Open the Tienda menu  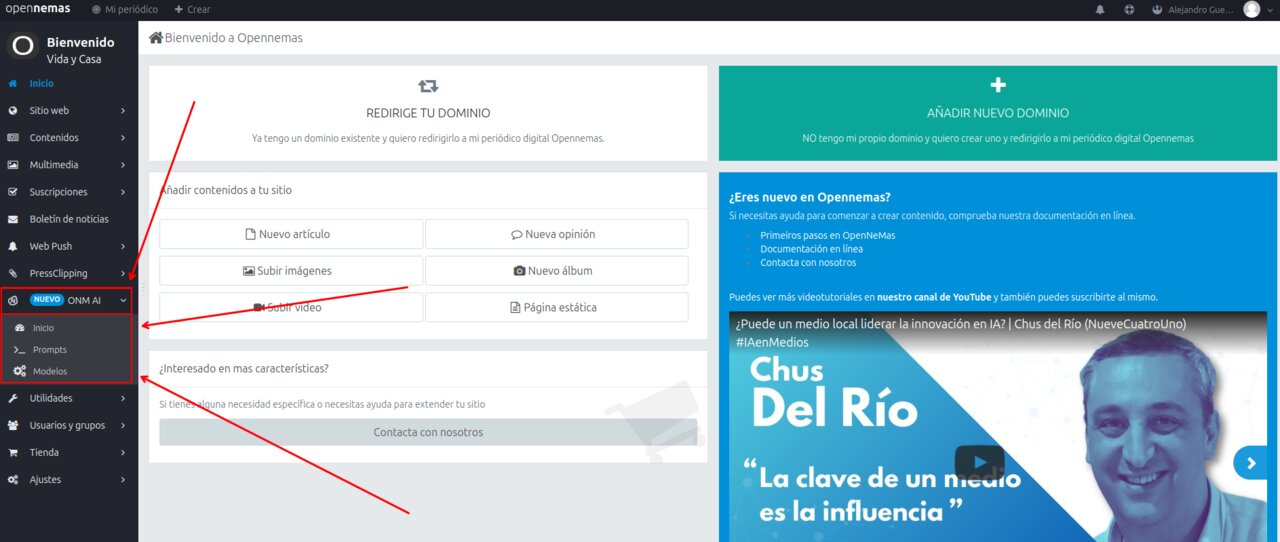(x=44, y=452)
